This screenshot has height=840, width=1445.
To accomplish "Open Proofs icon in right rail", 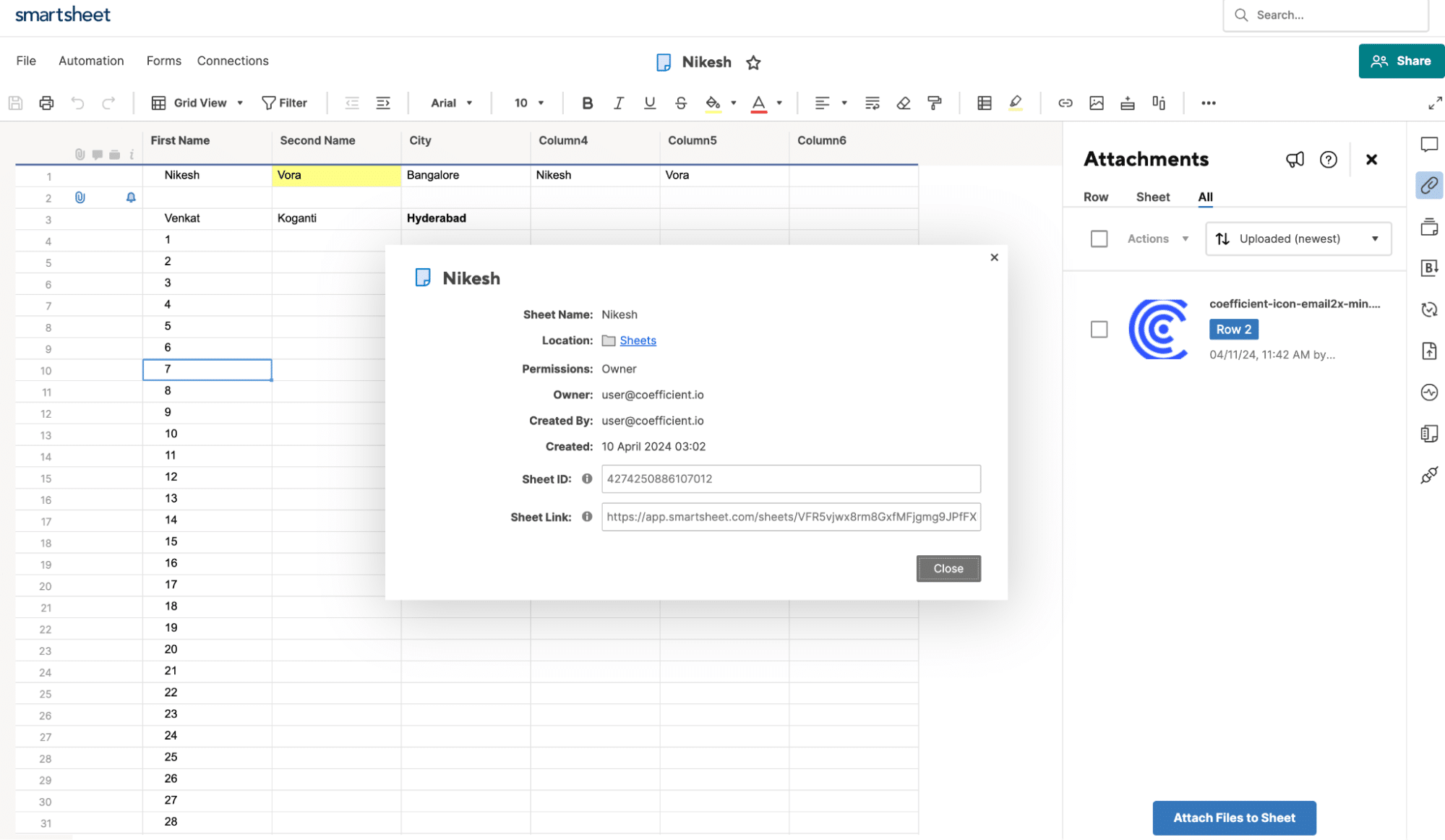I will coord(1429,227).
